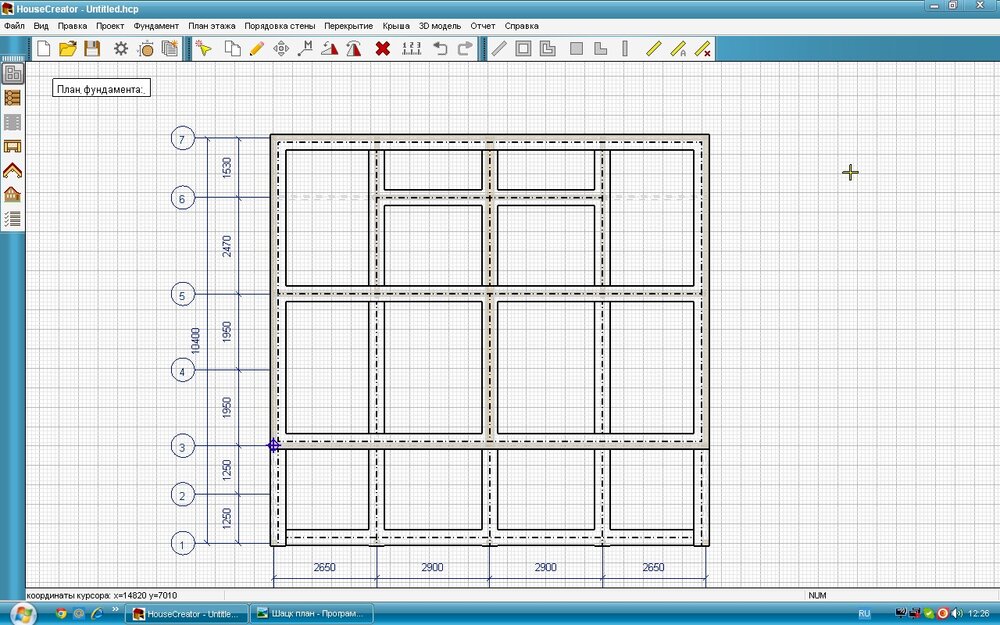The image size is (1000, 625).
Task: Redo the action with the right arrow
Action: pos(465,48)
